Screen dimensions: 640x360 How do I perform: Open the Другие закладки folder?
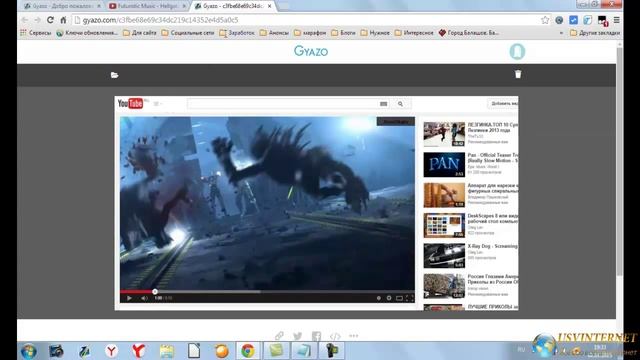[595, 33]
